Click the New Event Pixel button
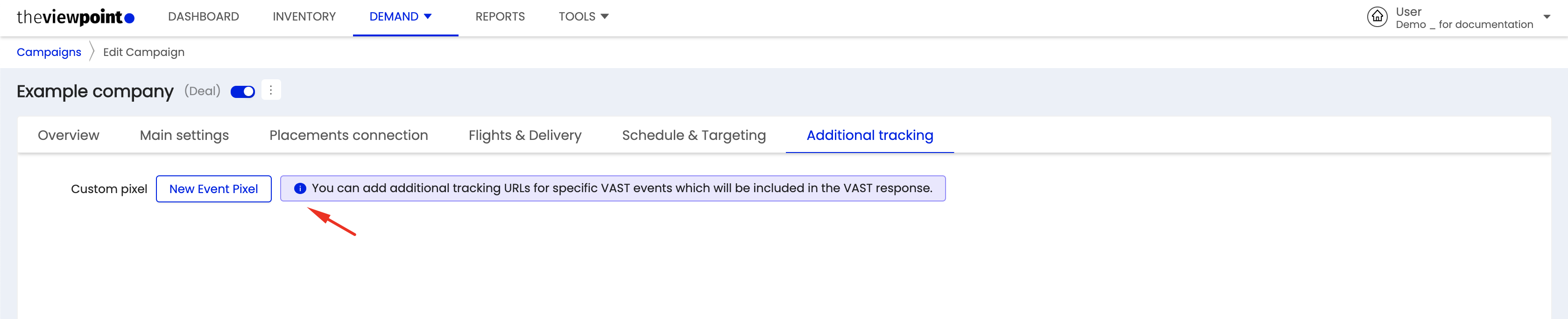Image resolution: width=1568 pixels, height=319 pixels. point(214,189)
